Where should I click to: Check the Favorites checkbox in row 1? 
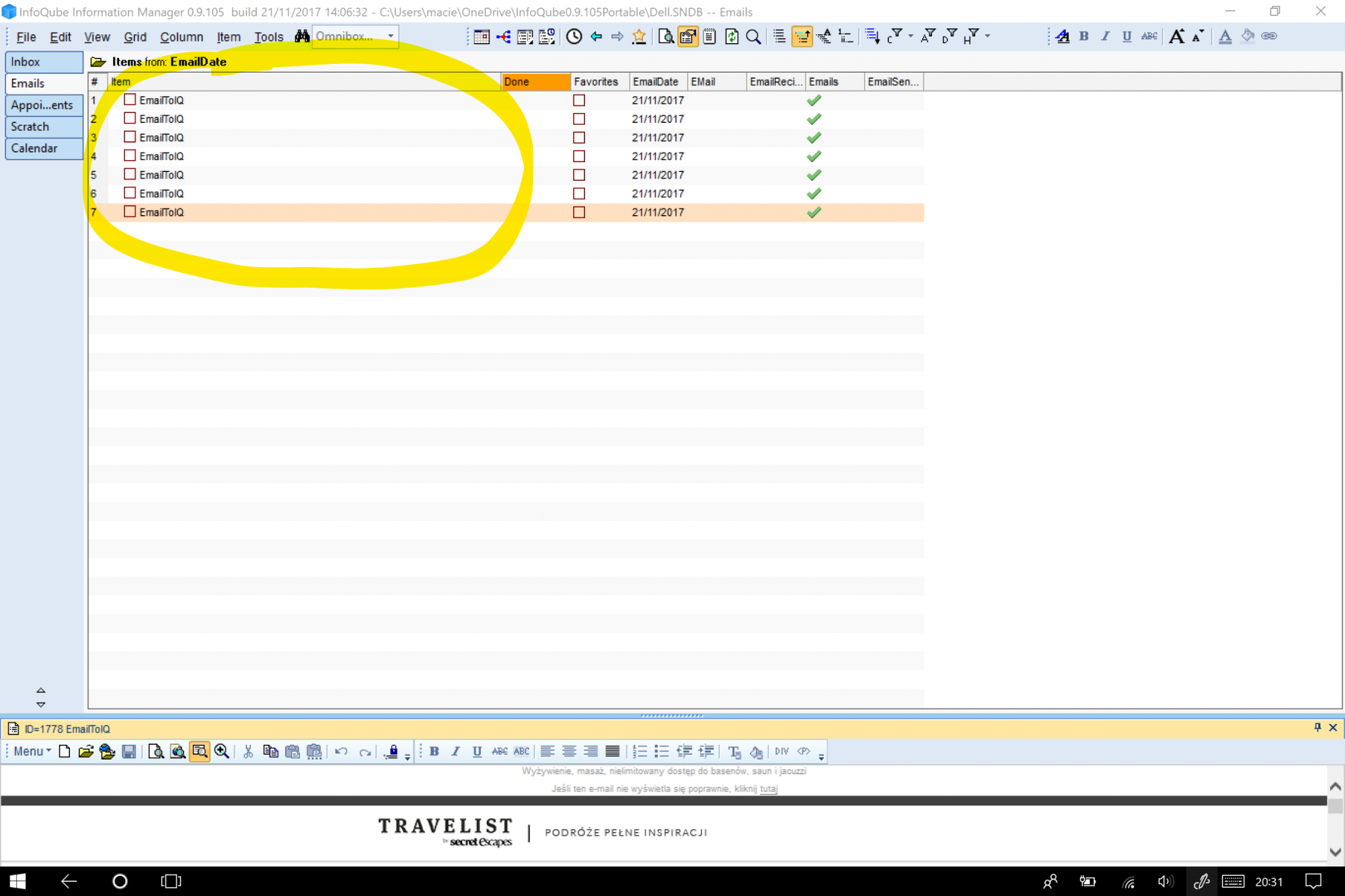click(579, 100)
